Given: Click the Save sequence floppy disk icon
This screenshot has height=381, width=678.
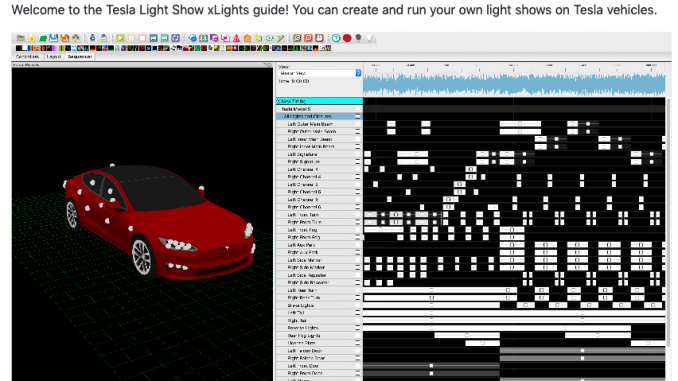Looking at the screenshot, I should coord(54,38).
